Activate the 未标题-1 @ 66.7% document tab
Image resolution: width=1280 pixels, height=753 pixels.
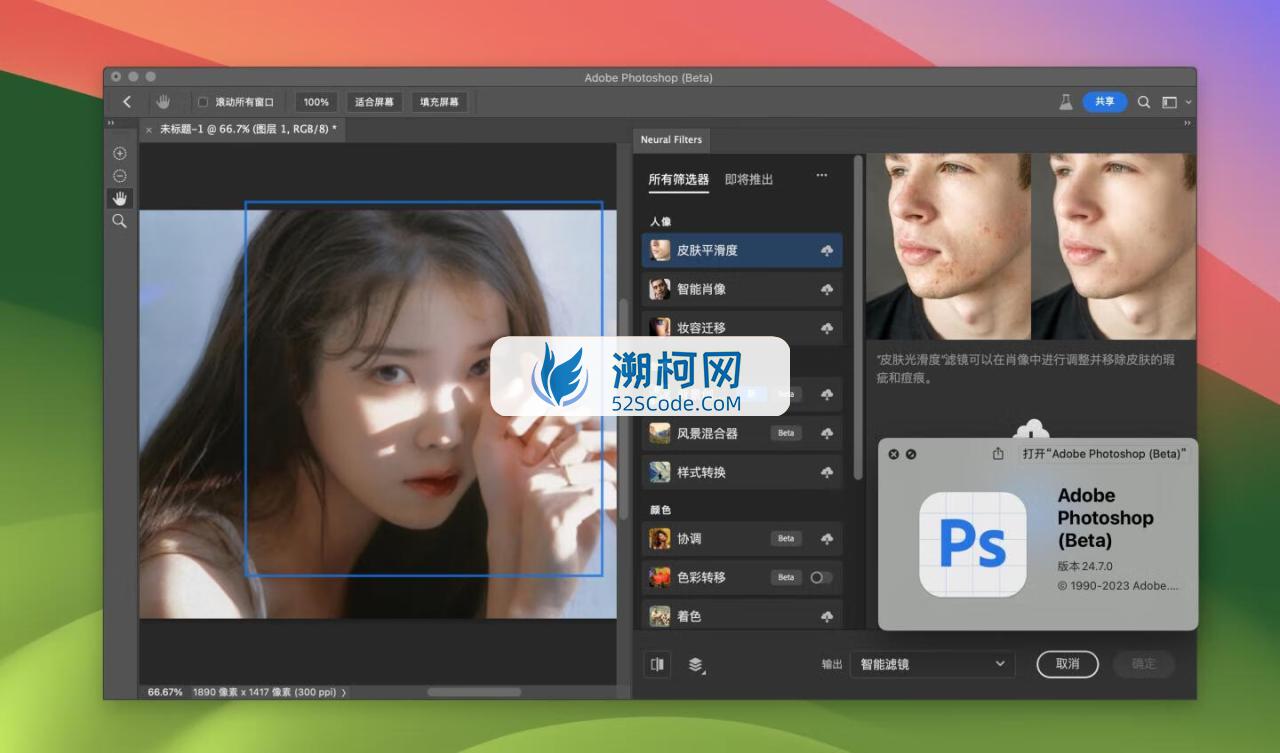tap(248, 129)
